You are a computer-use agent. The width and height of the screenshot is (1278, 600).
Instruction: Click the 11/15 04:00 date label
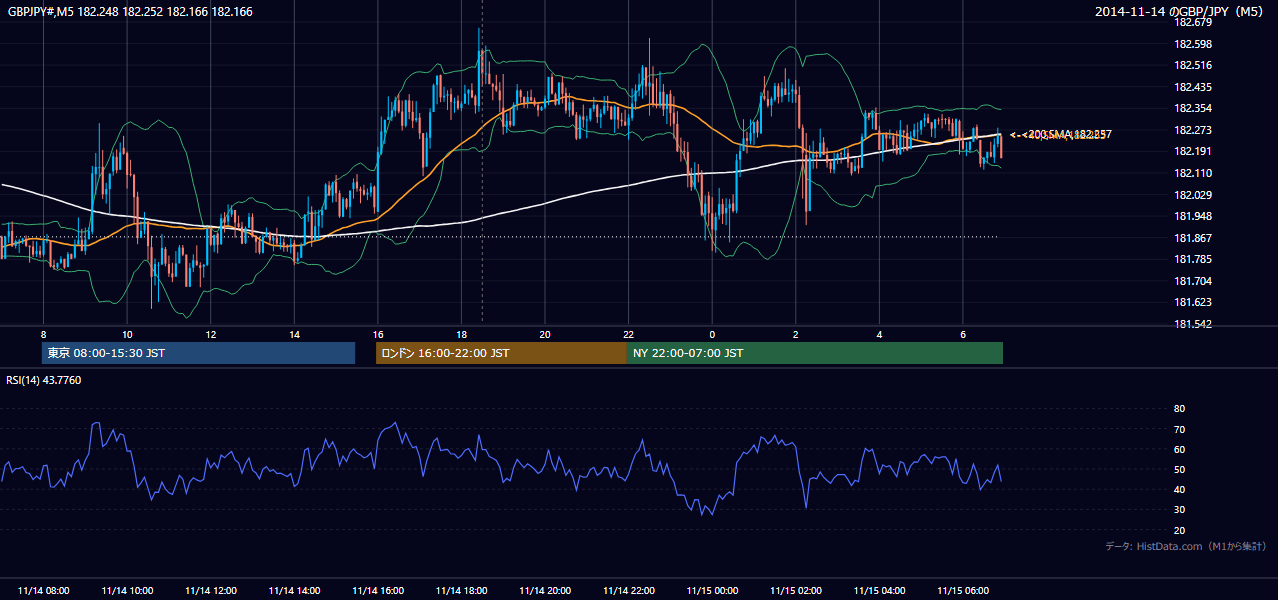[x=879, y=591]
